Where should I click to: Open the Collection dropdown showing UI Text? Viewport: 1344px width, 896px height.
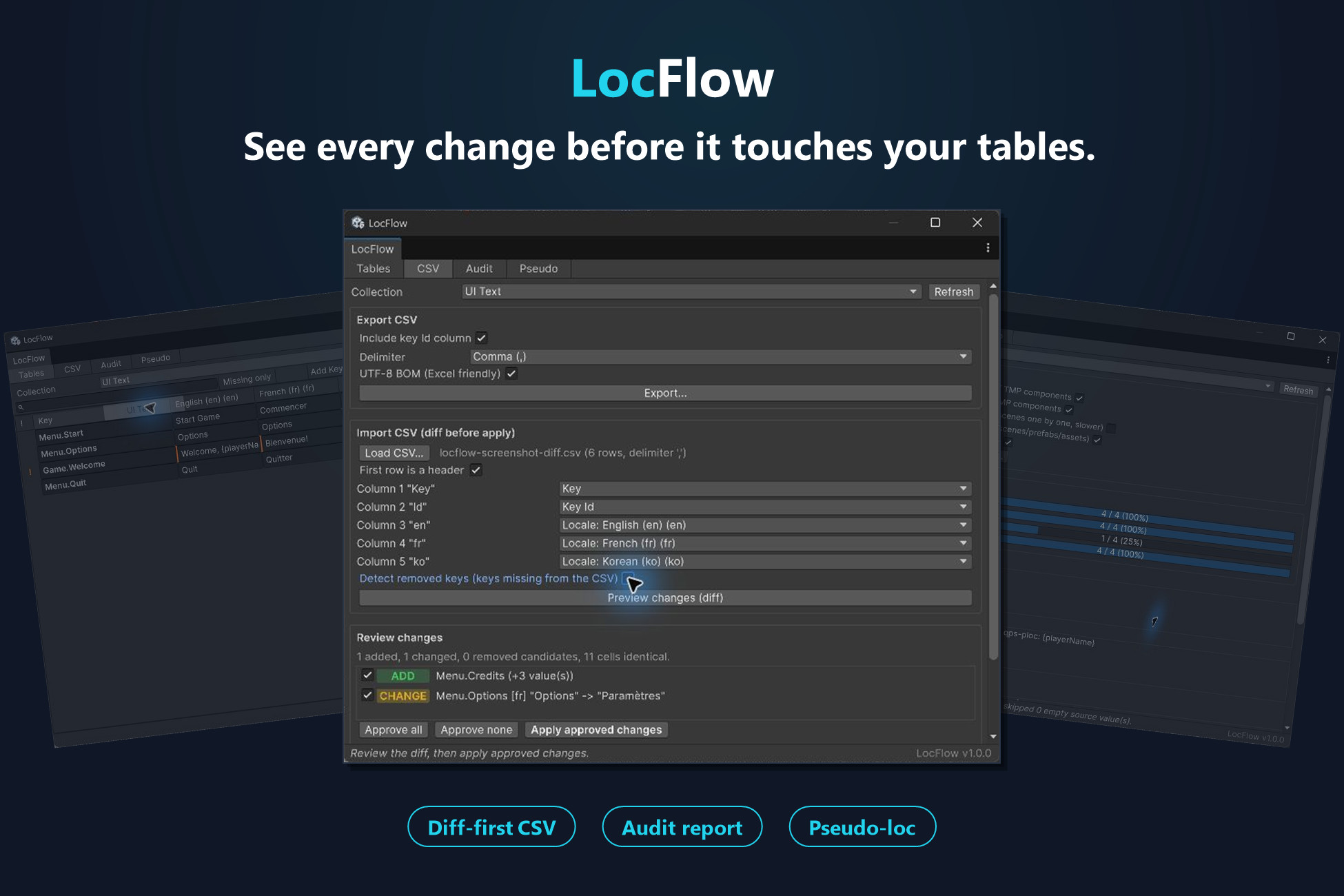pos(691,292)
